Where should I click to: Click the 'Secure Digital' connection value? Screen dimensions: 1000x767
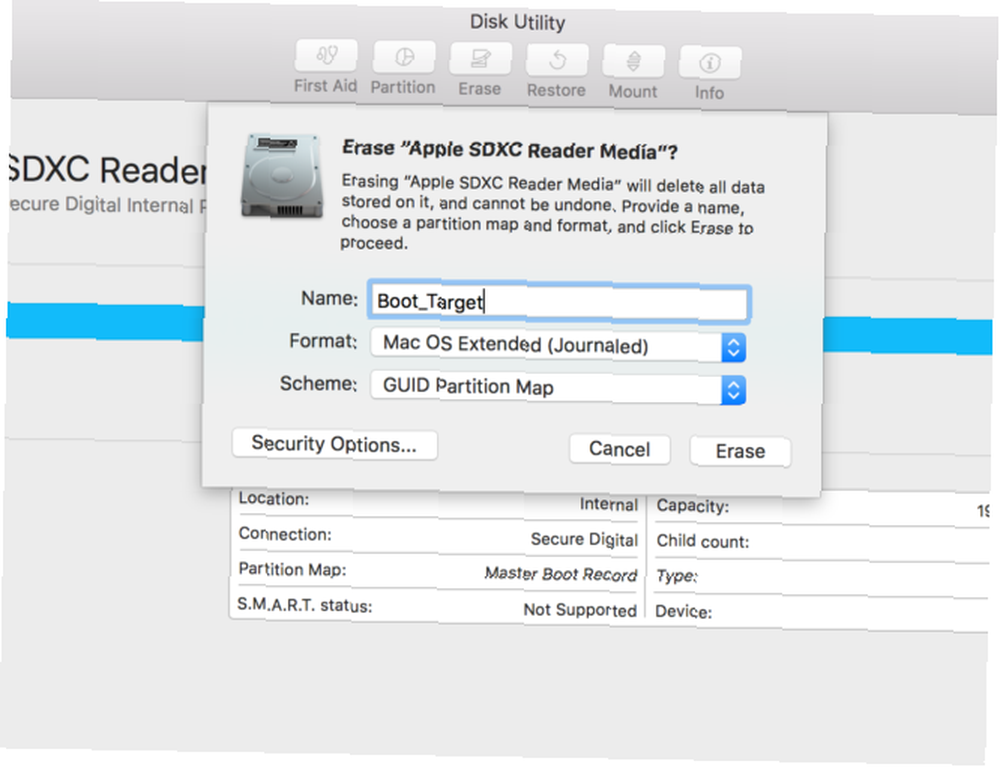point(584,539)
